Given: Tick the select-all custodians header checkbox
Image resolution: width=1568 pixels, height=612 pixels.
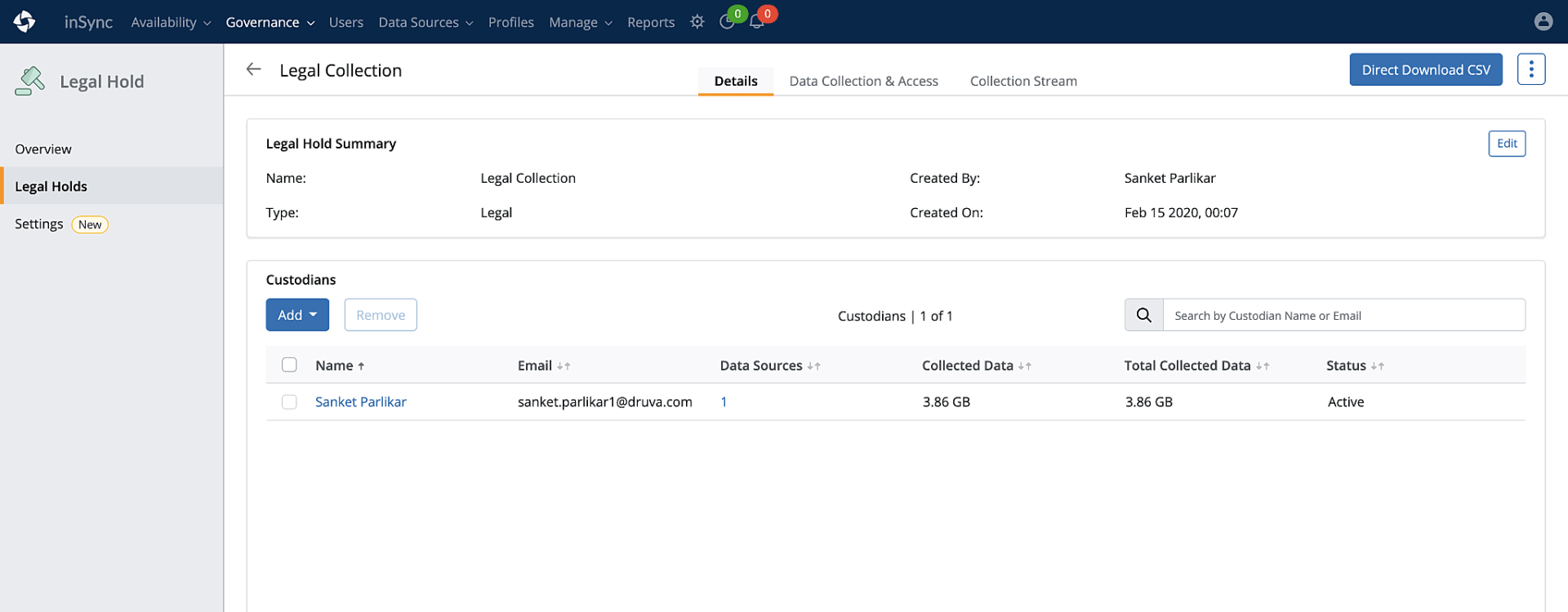Looking at the screenshot, I should click(289, 365).
